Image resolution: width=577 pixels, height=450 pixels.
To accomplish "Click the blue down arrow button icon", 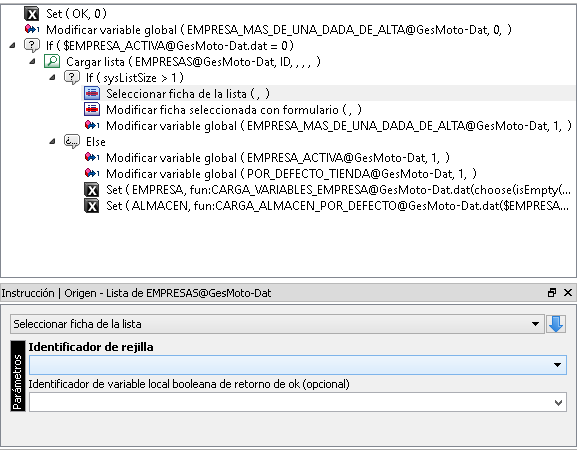I will coord(556,324).
